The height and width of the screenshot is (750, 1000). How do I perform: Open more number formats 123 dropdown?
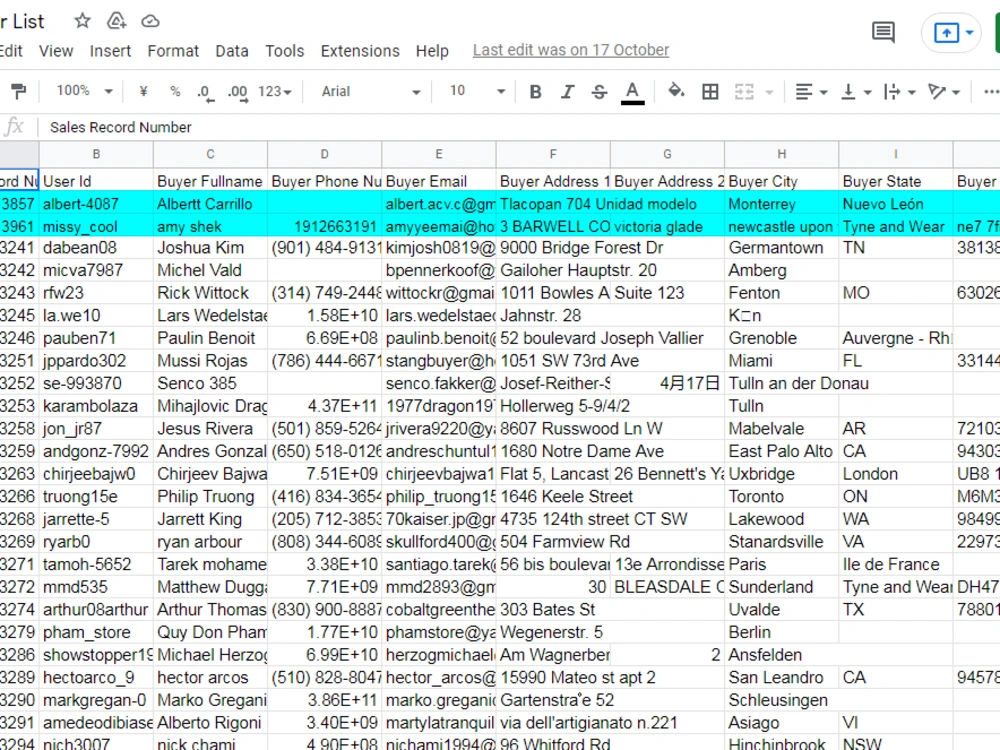click(275, 92)
